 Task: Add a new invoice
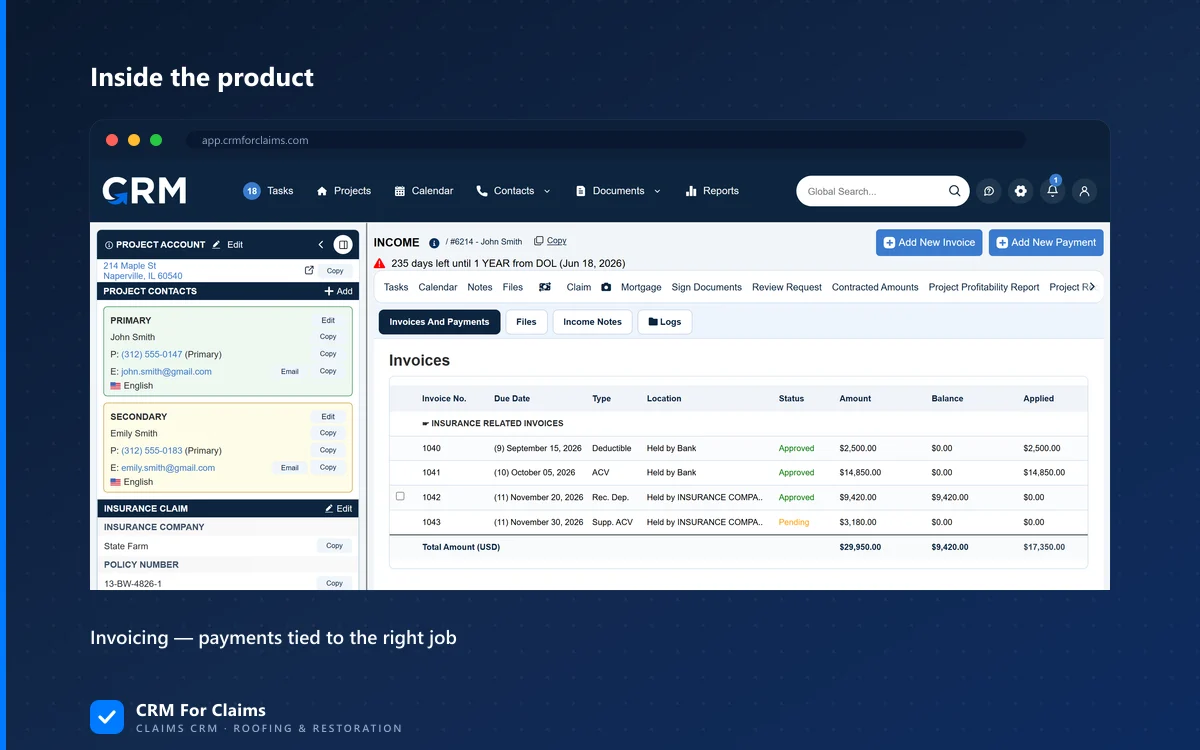[929, 243]
